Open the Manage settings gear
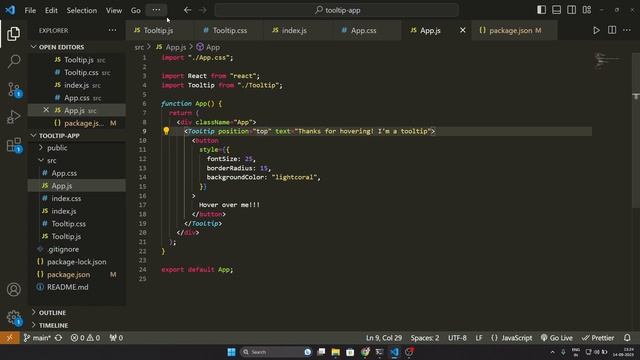640x360 pixels. coord(13,318)
